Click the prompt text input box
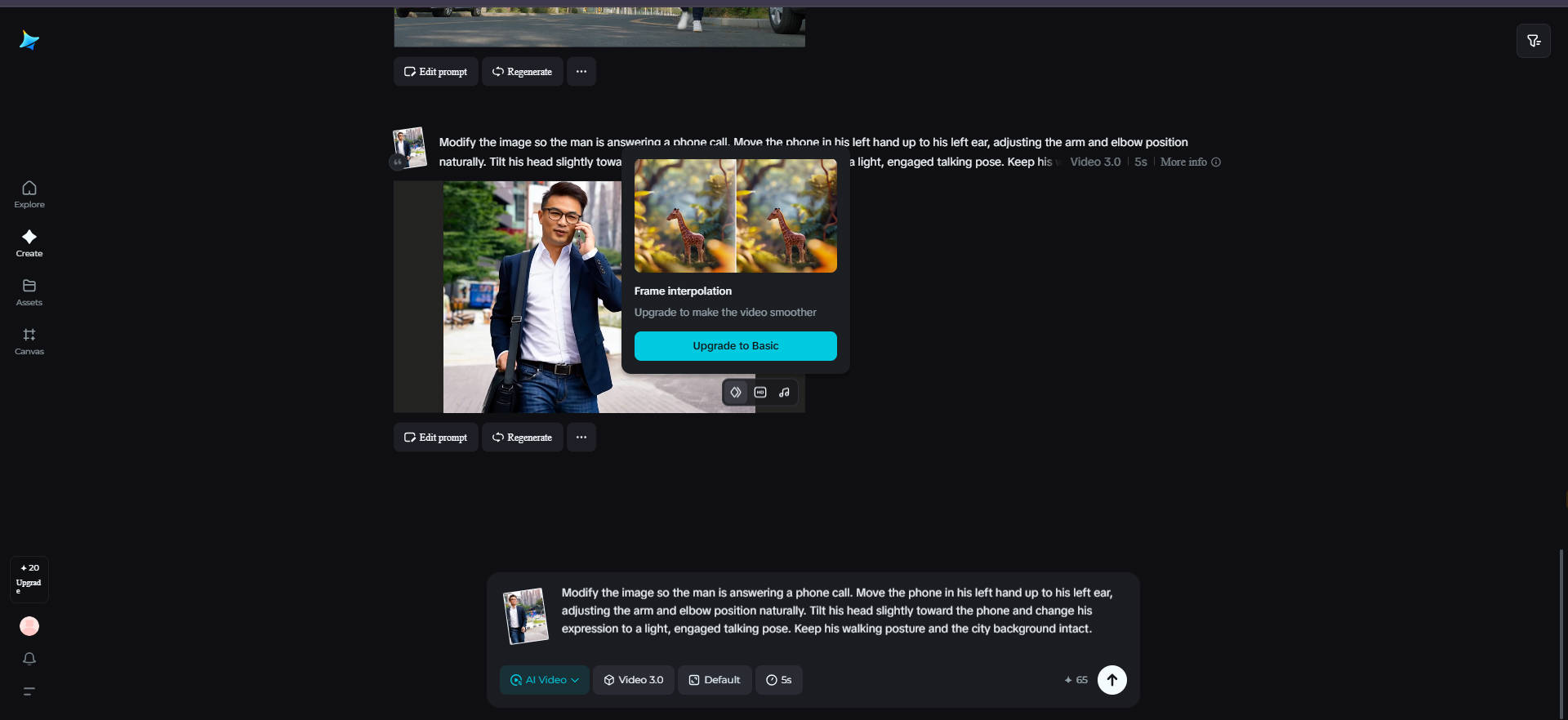This screenshot has width=1568, height=720. point(837,611)
